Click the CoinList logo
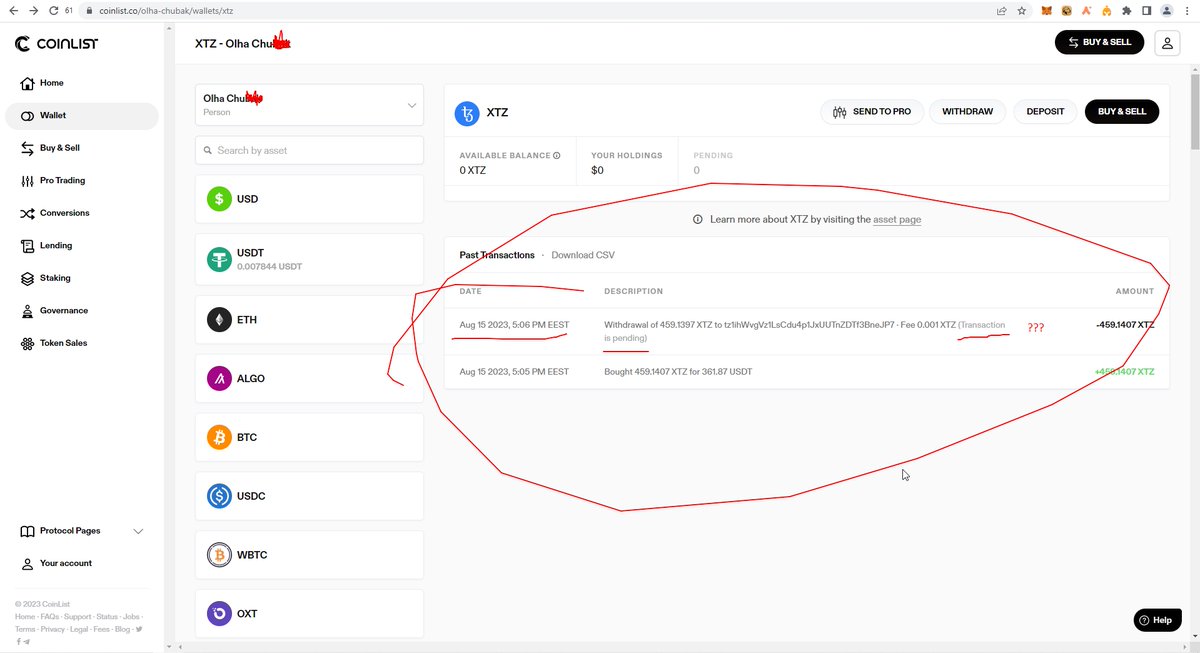 point(56,44)
